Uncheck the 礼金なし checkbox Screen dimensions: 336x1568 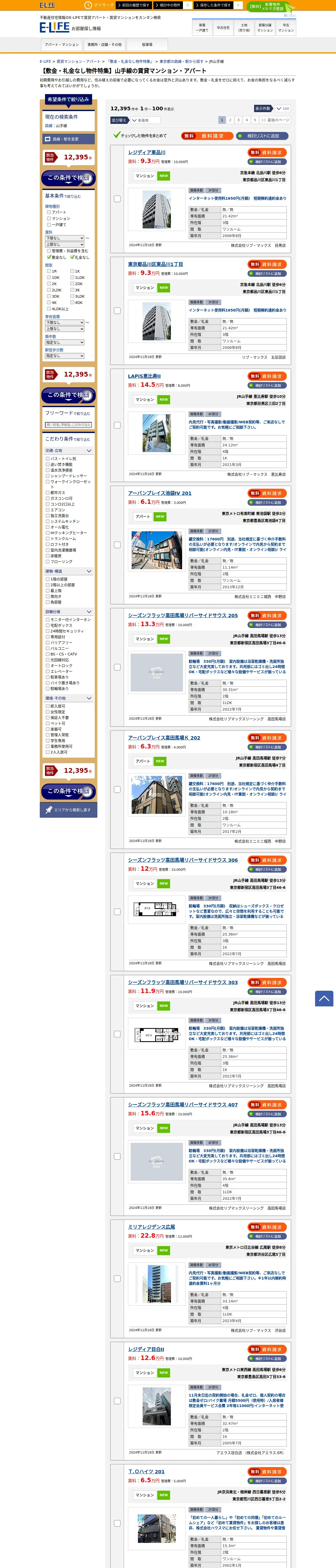[x=72, y=257]
